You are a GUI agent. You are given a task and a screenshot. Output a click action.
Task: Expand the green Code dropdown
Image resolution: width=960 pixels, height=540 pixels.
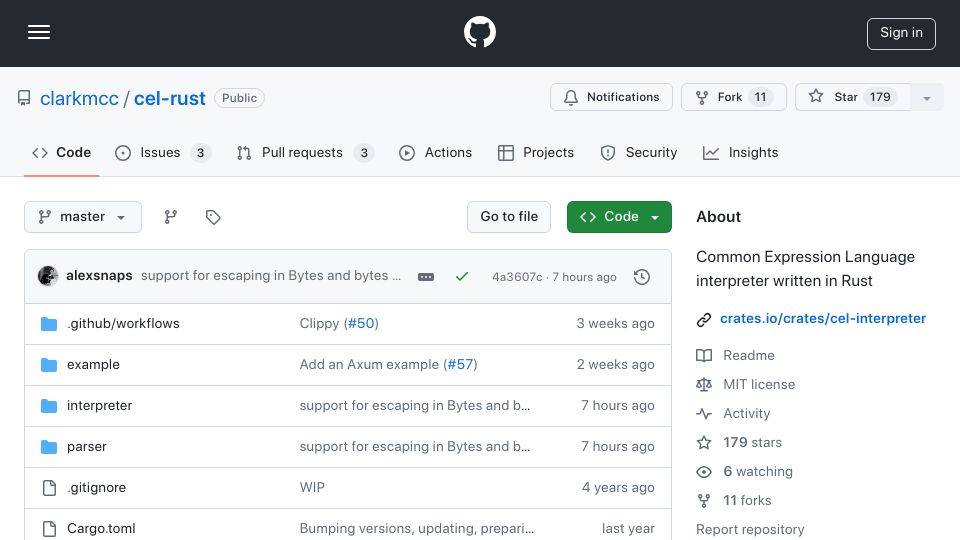[619, 217]
